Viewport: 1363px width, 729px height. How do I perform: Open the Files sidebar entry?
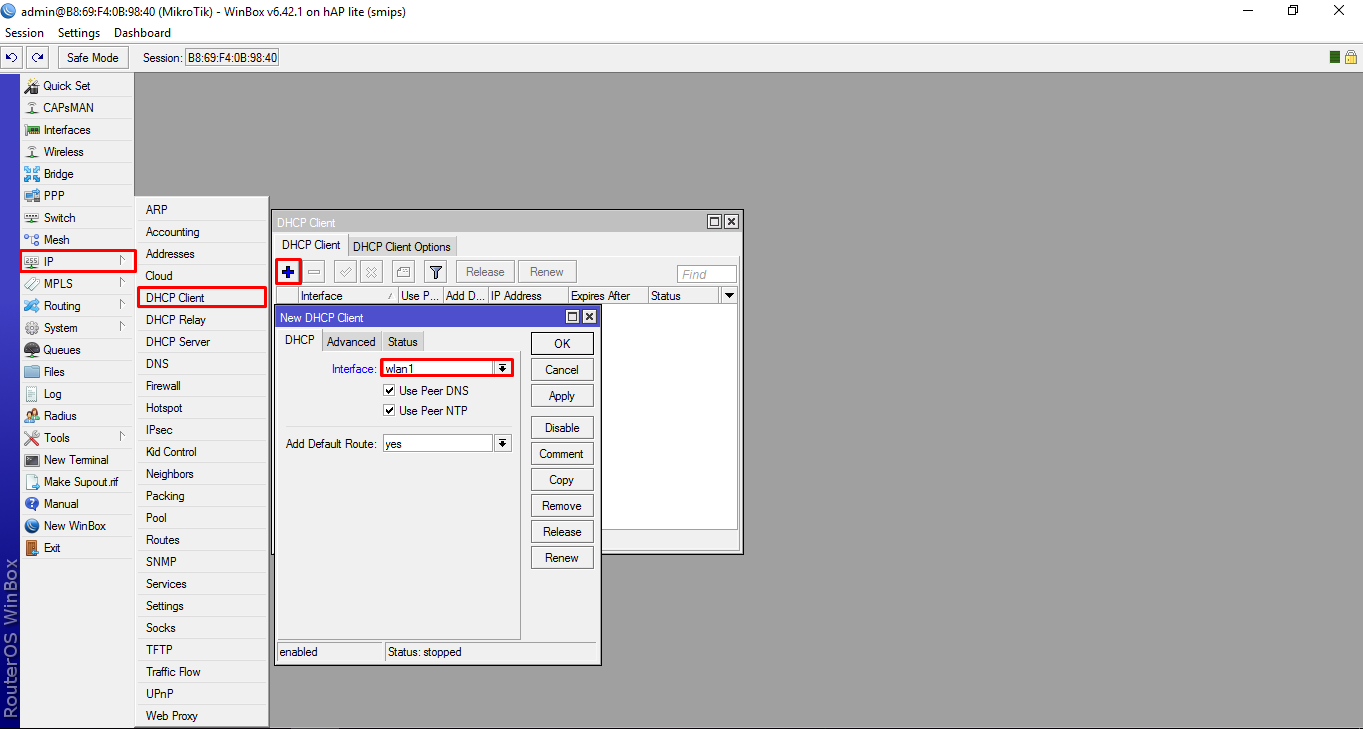click(x=77, y=372)
